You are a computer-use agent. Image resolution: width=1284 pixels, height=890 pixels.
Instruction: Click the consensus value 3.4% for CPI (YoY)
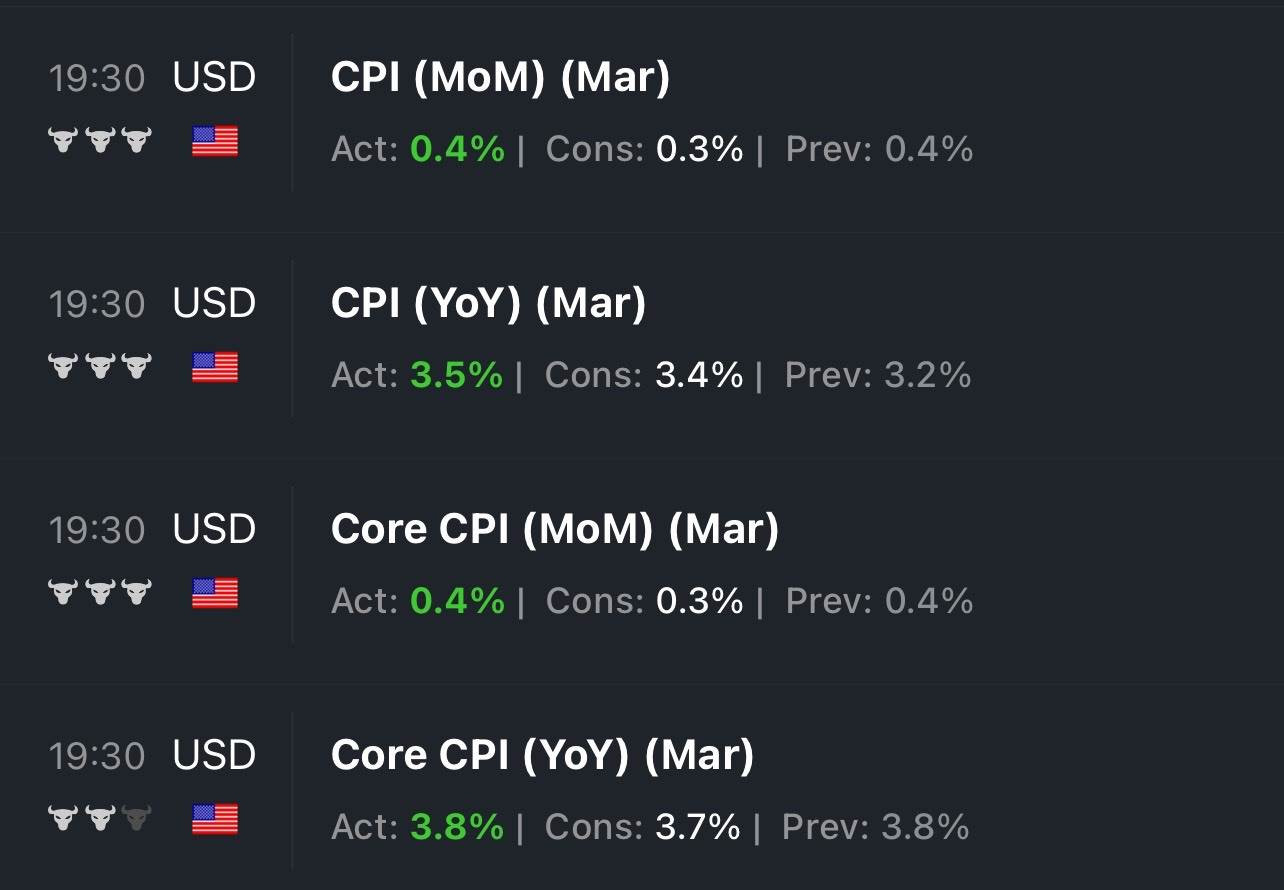click(699, 375)
